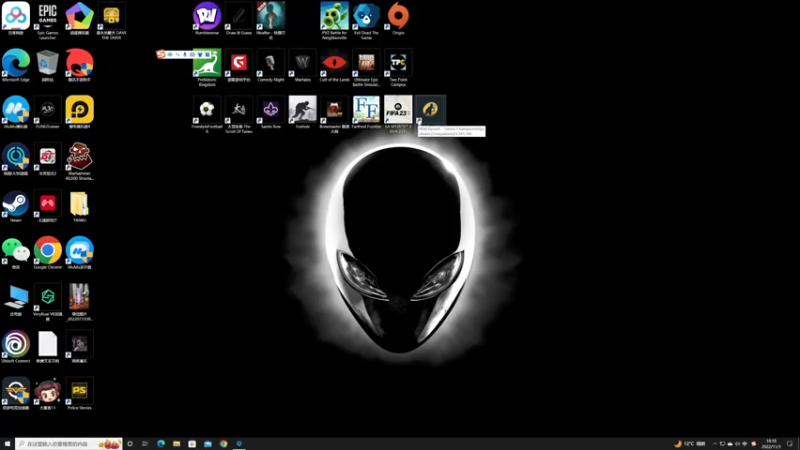
Task: Open the WeChat image file thumbnail
Action: [x=80, y=301]
